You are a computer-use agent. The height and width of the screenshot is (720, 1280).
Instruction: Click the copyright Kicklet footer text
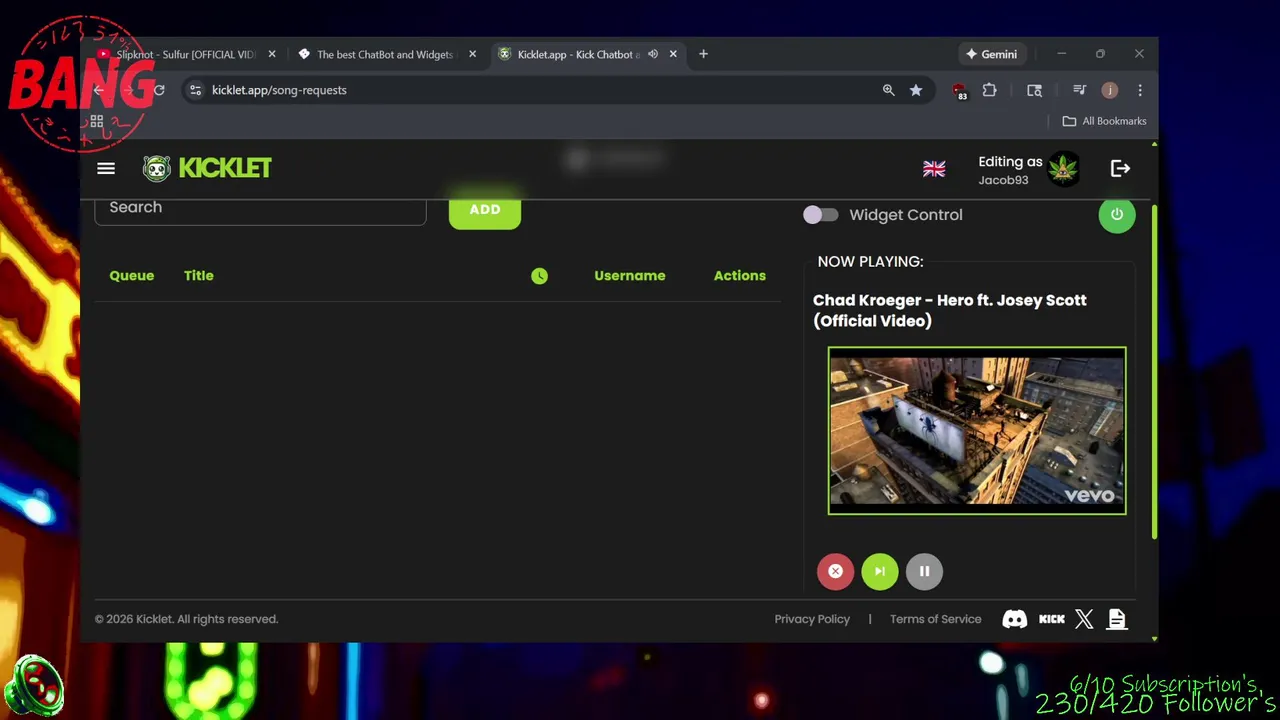point(186,619)
